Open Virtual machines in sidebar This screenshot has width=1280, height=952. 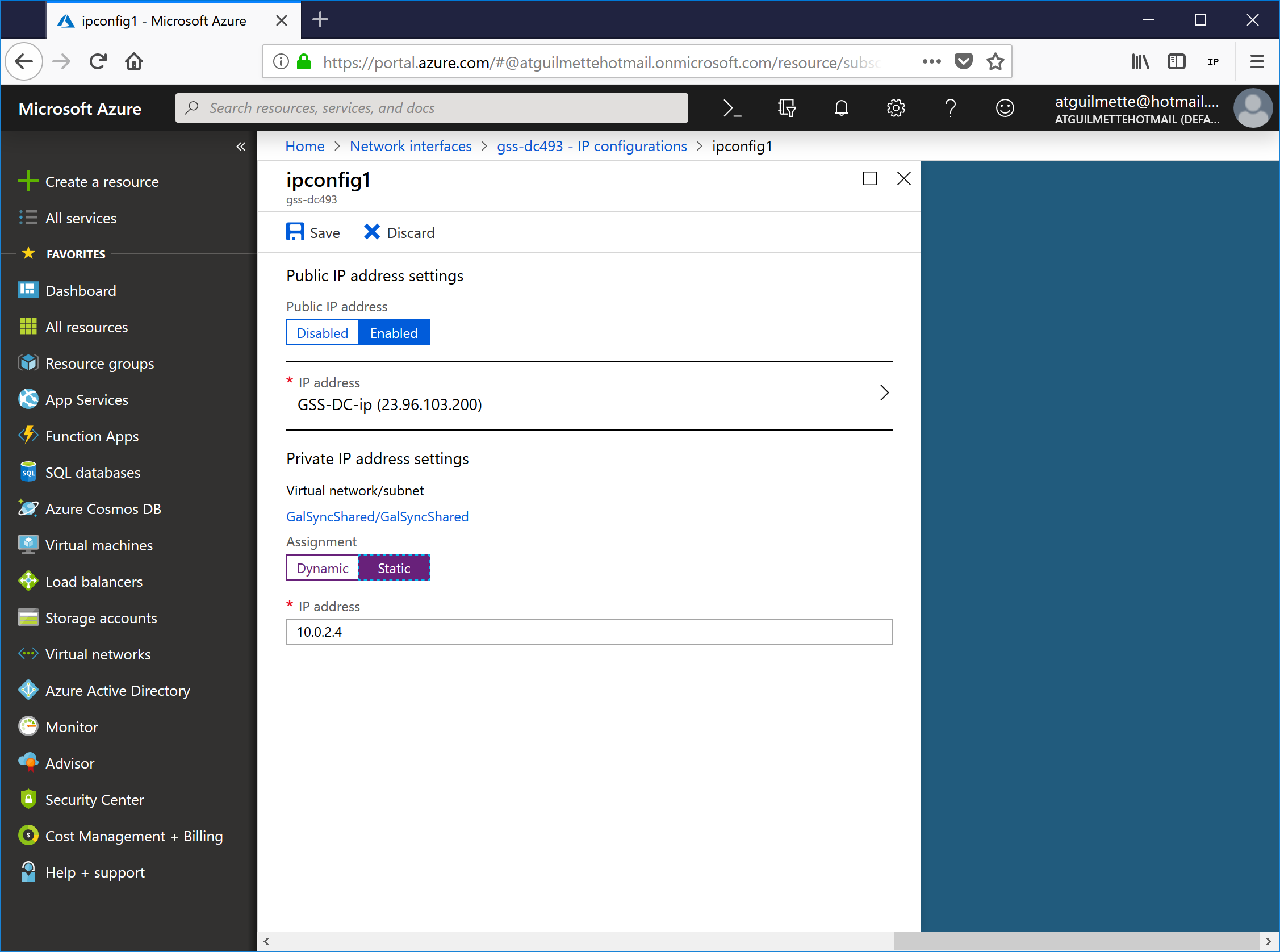coord(98,545)
